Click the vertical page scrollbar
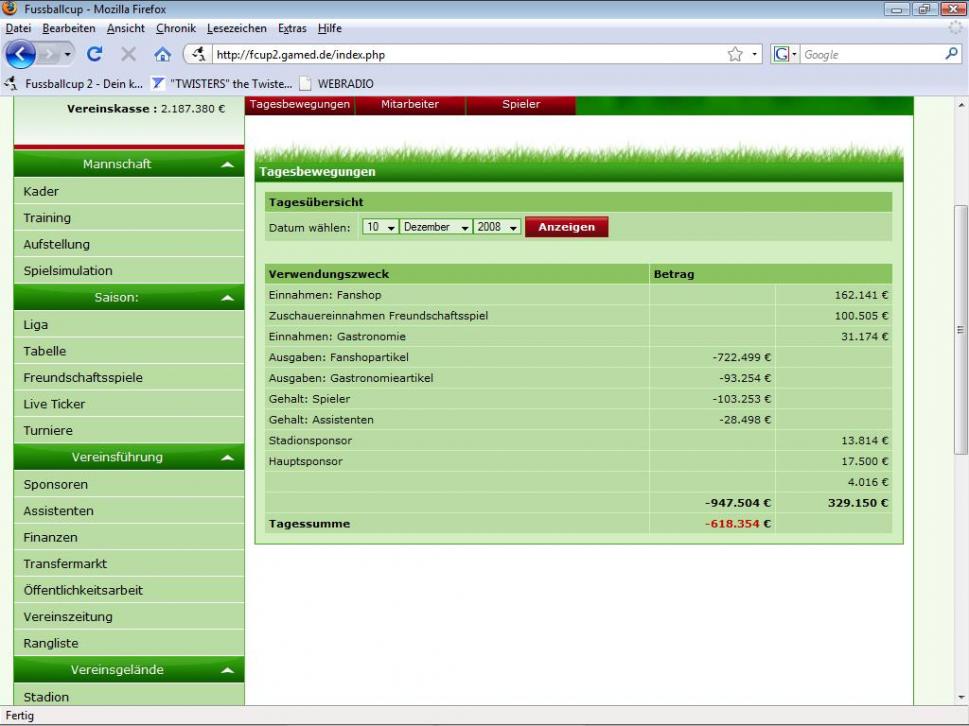Image resolution: width=969 pixels, height=726 pixels. coord(960,330)
